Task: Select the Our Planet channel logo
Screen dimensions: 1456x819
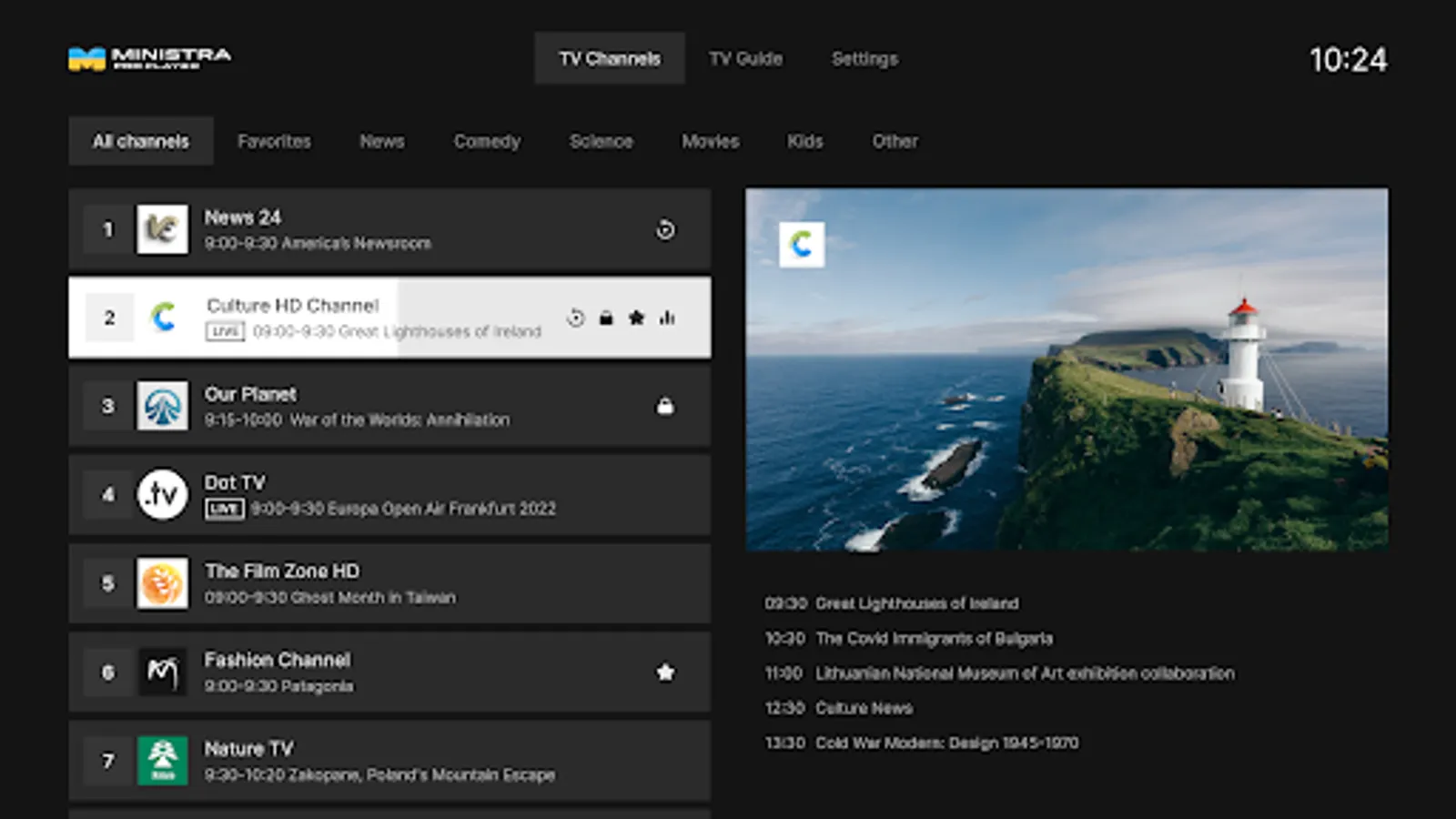Action: [163, 406]
